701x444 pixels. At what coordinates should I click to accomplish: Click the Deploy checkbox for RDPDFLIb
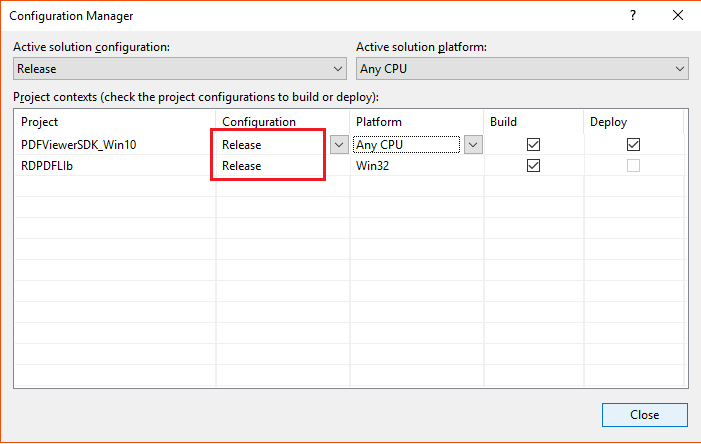pos(633,166)
